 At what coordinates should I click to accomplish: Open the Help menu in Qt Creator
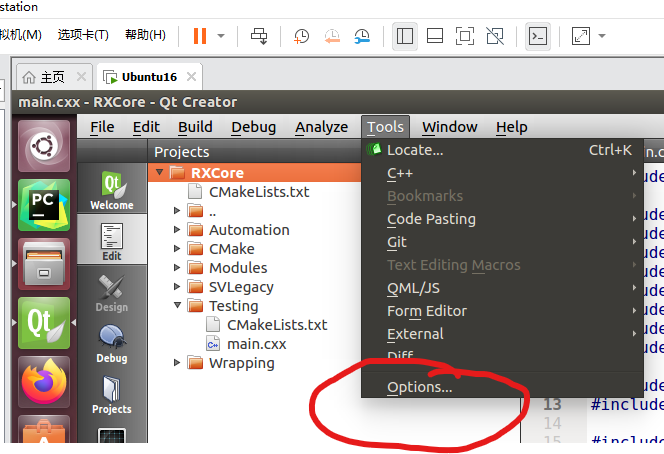(512, 127)
